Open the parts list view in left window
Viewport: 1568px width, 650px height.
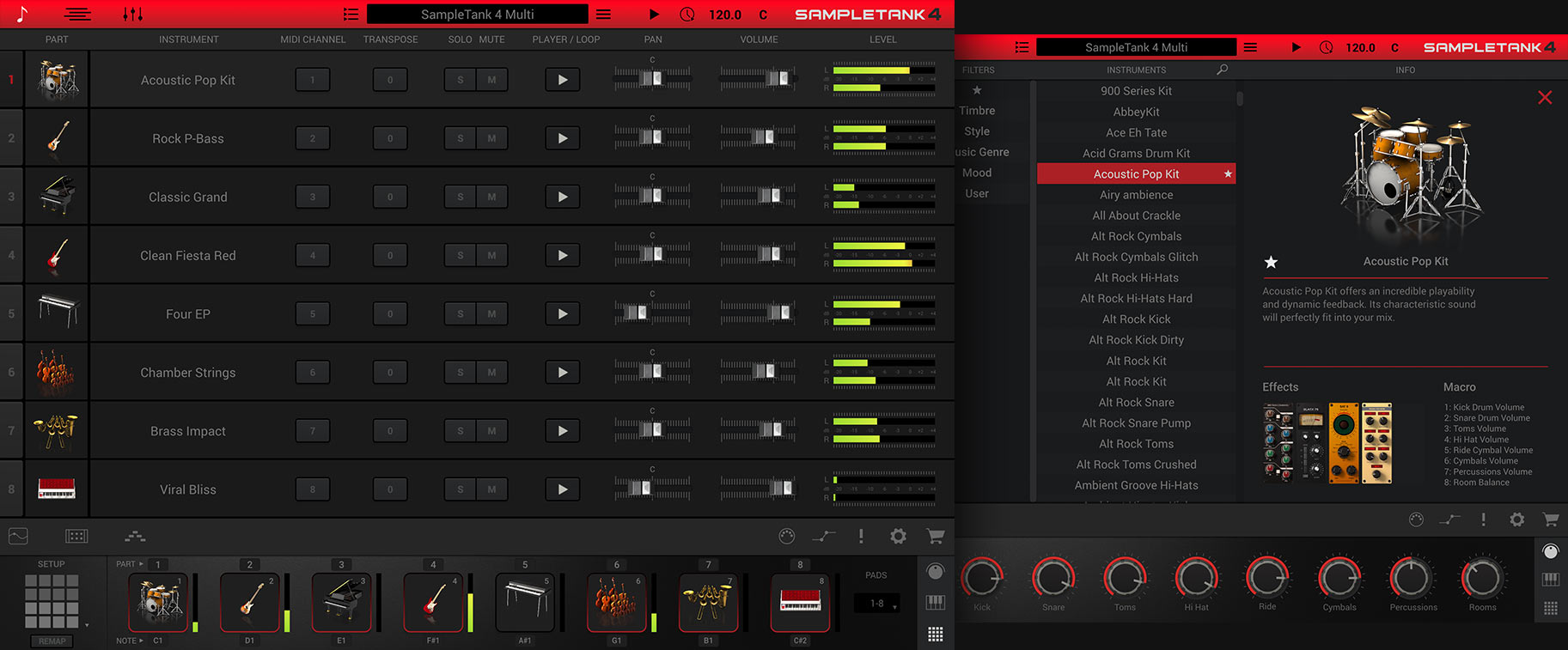pyautogui.click(x=77, y=14)
